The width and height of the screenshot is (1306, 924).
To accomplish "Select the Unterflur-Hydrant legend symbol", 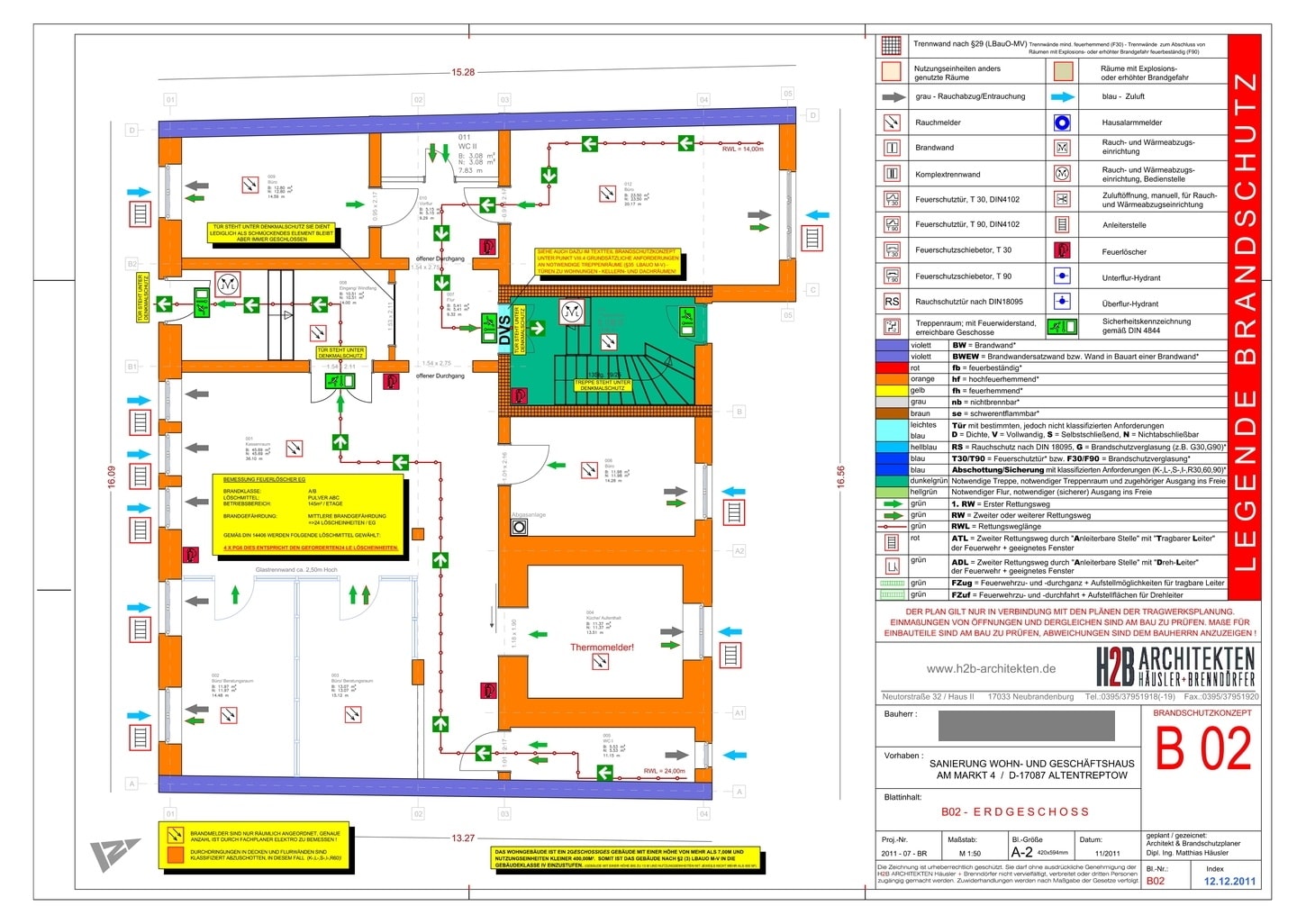I will coord(1063,276).
